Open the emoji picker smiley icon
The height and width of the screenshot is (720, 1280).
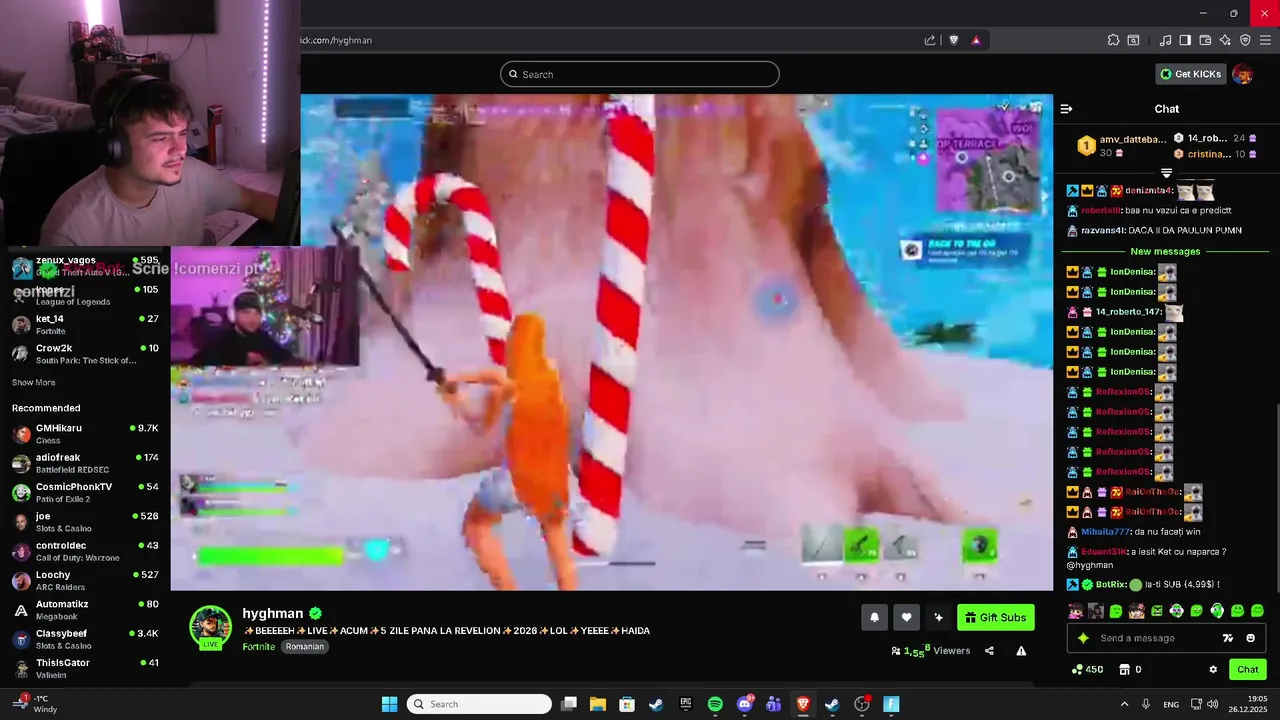tap(1250, 638)
